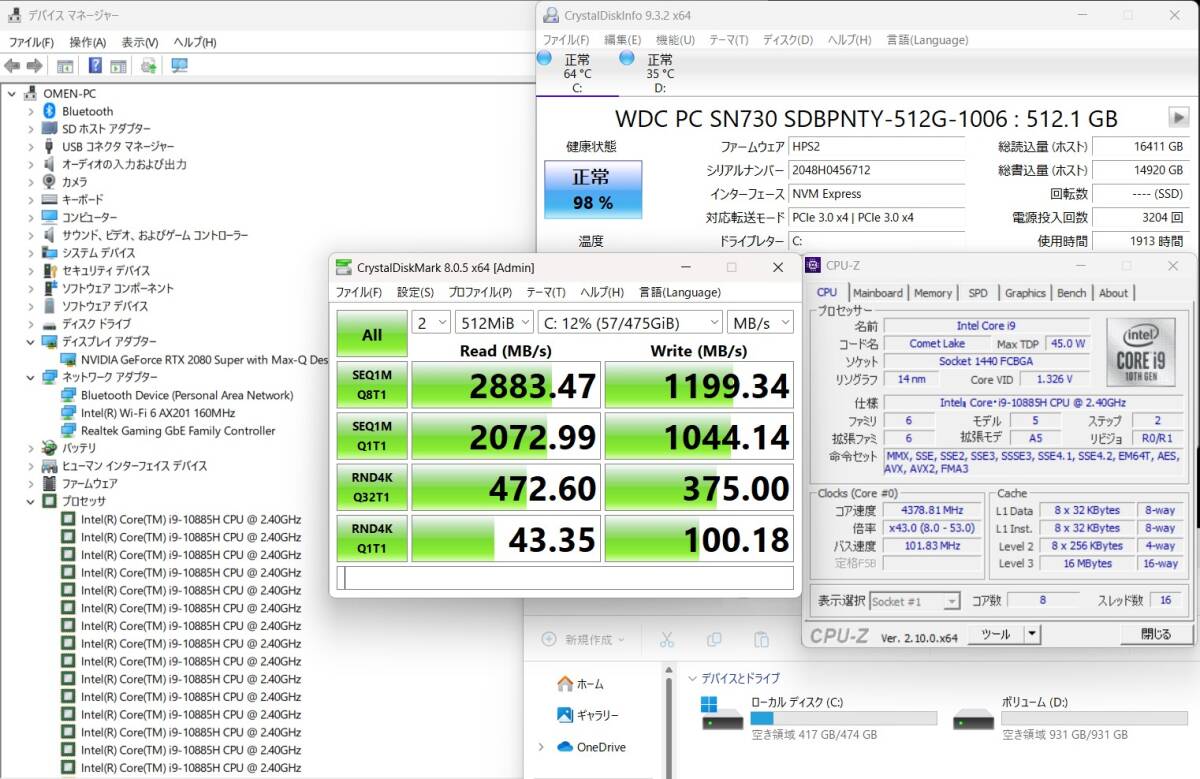Screen dimensions: 1200x779
Task: Run the RND4K Q32T1 test button
Action: tap(372, 487)
